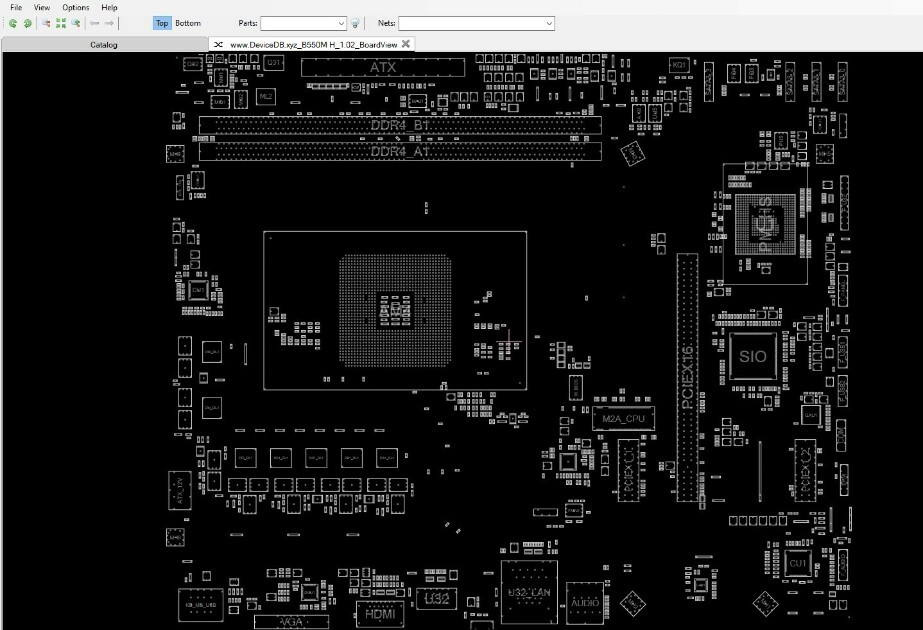Click the zoom in magnifier icon

point(76,24)
